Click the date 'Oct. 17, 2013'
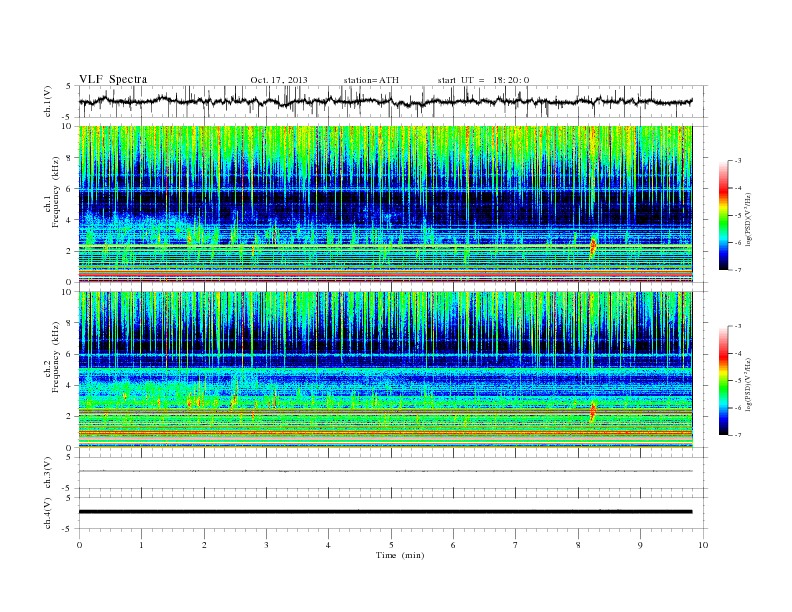This screenshot has width=792, height=612. [279, 80]
